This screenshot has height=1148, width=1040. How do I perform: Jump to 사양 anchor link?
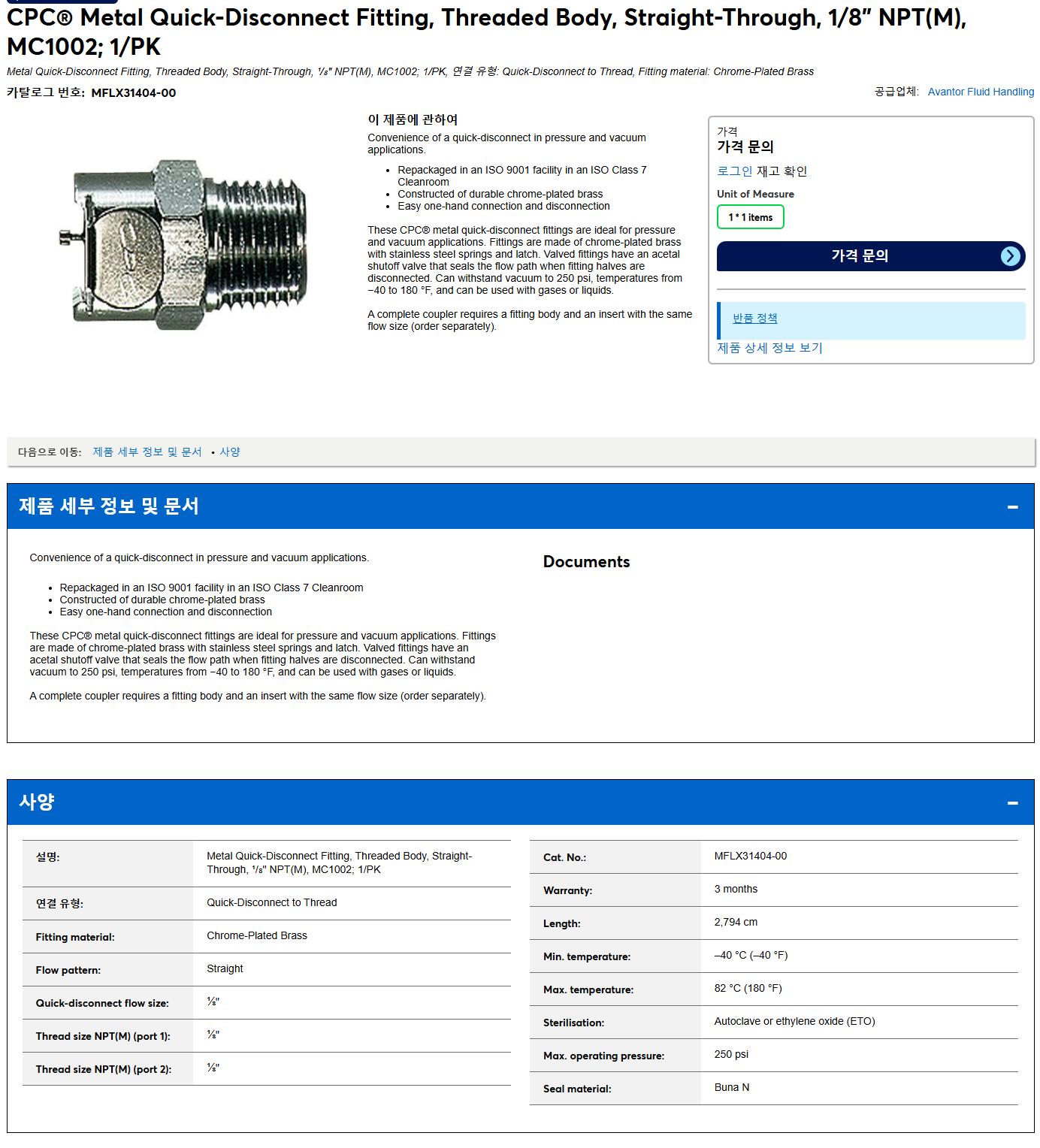(x=230, y=452)
